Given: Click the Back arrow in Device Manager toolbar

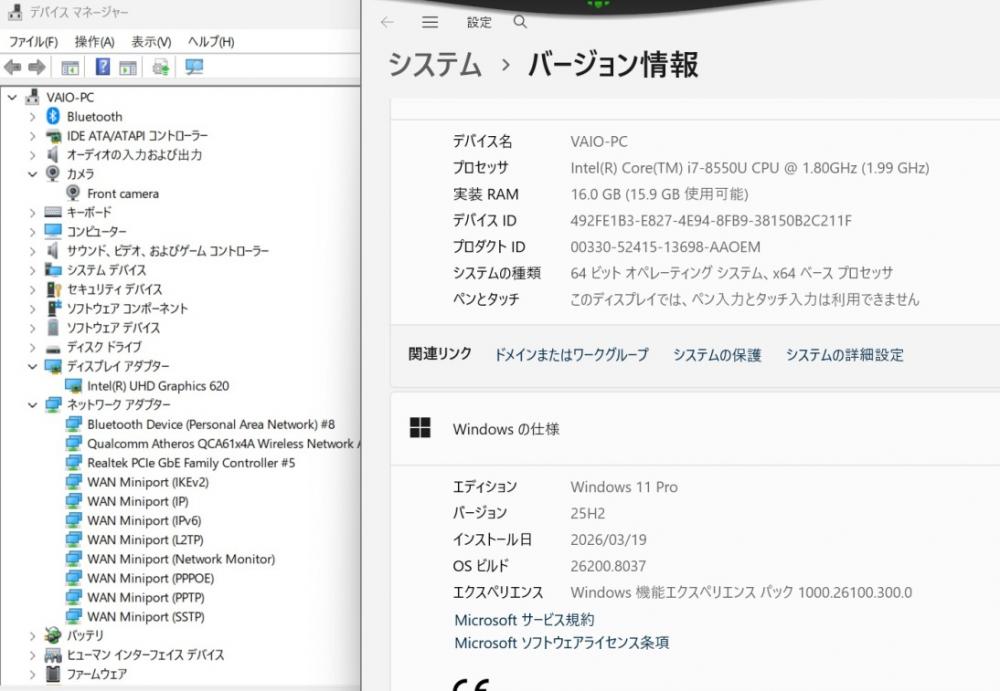Looking at the screenshot, I should tap(12, 67).
